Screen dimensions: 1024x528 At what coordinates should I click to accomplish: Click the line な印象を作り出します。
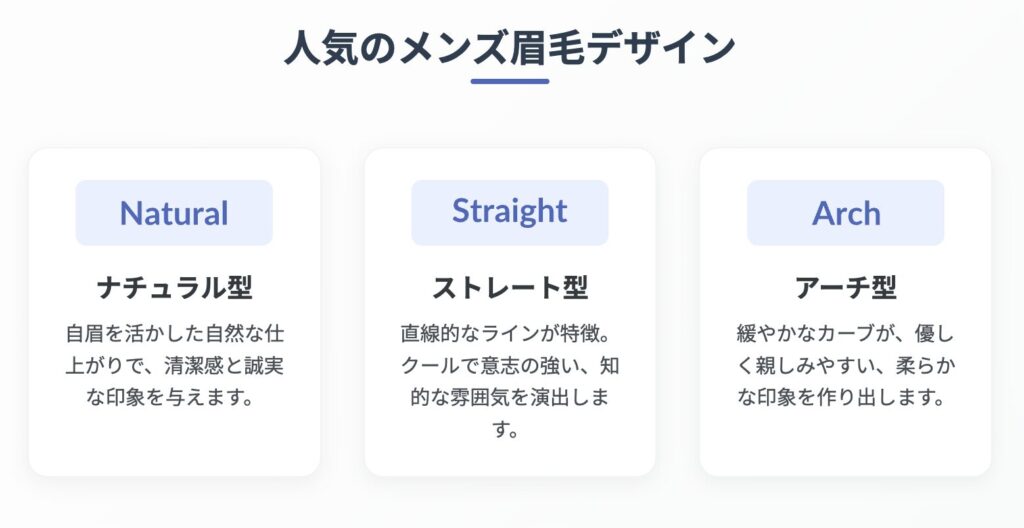pyautogui.click(x=841, y=397)
